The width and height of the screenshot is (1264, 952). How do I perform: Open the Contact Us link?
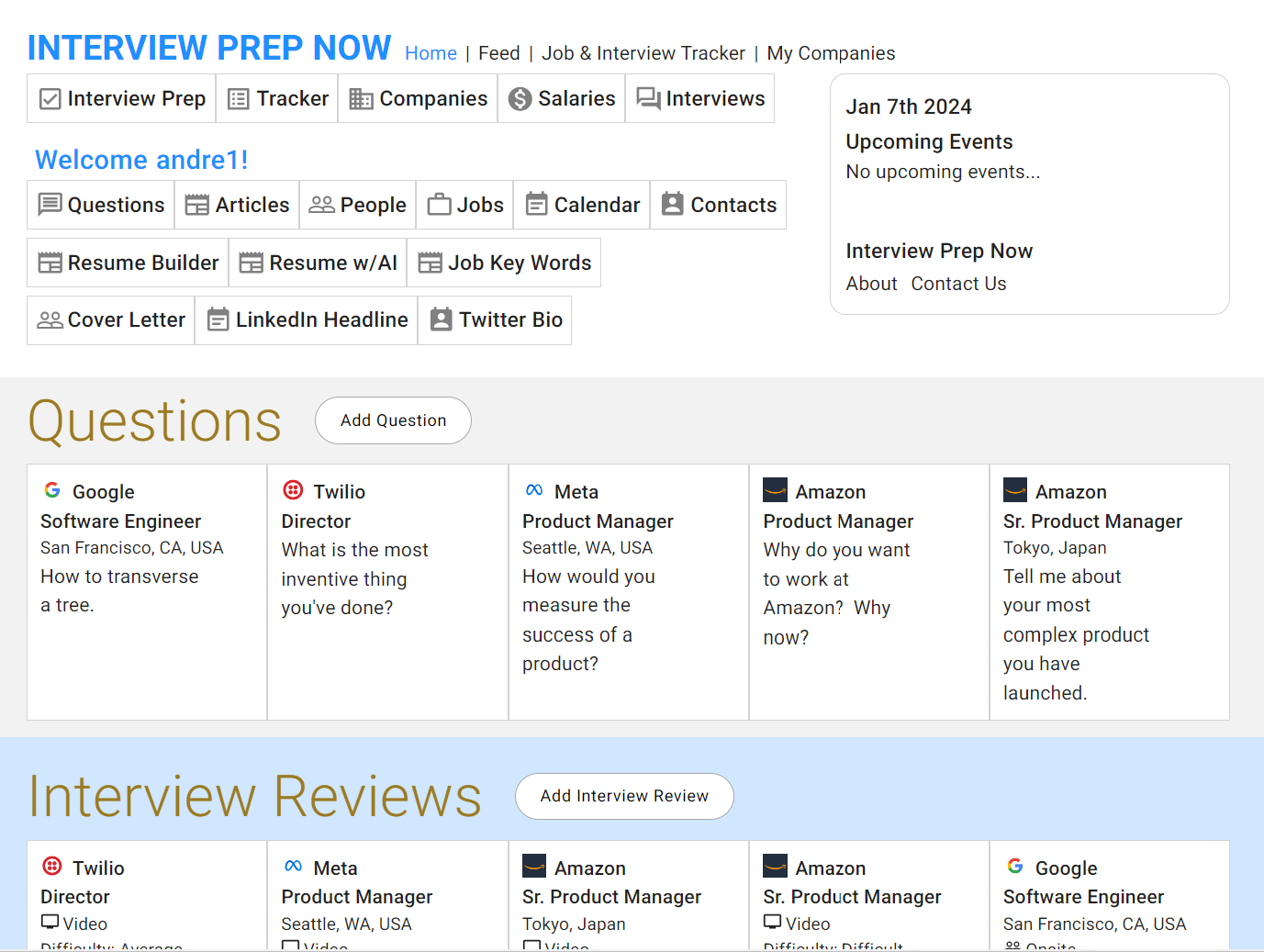959,284
